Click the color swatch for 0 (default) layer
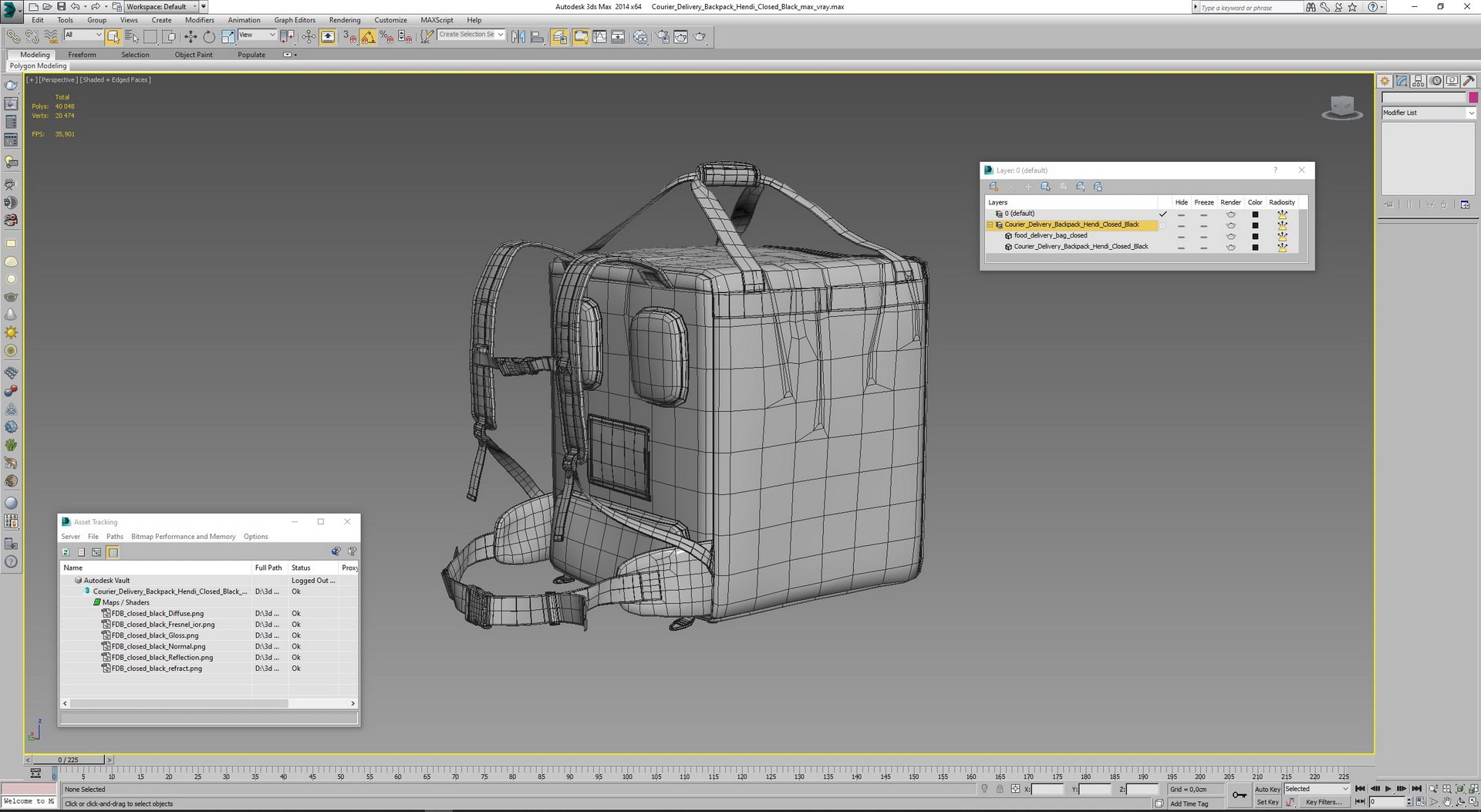The image size is (1481, 812). 1255,214
